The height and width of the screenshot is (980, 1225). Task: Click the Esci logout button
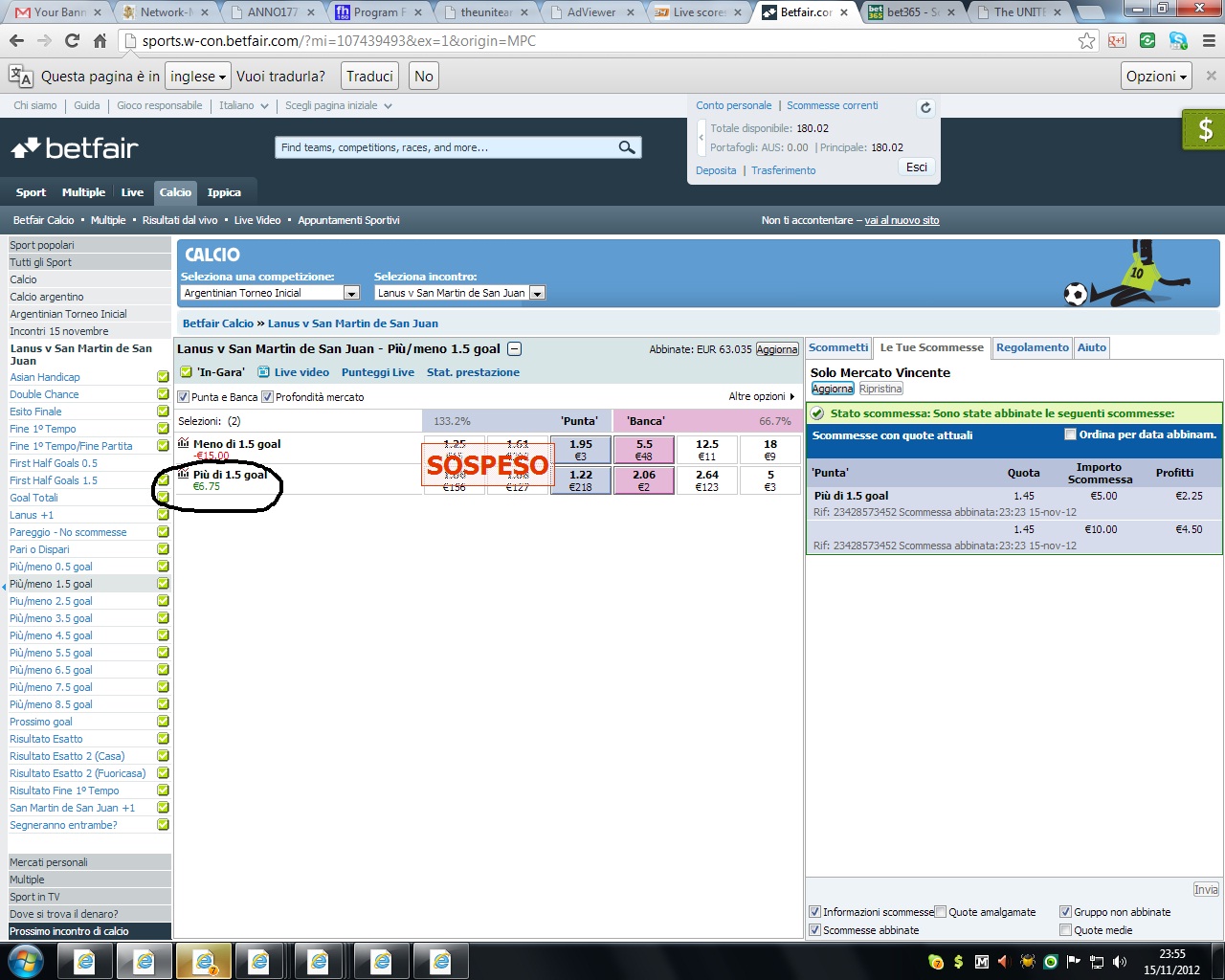click(917, 167)
